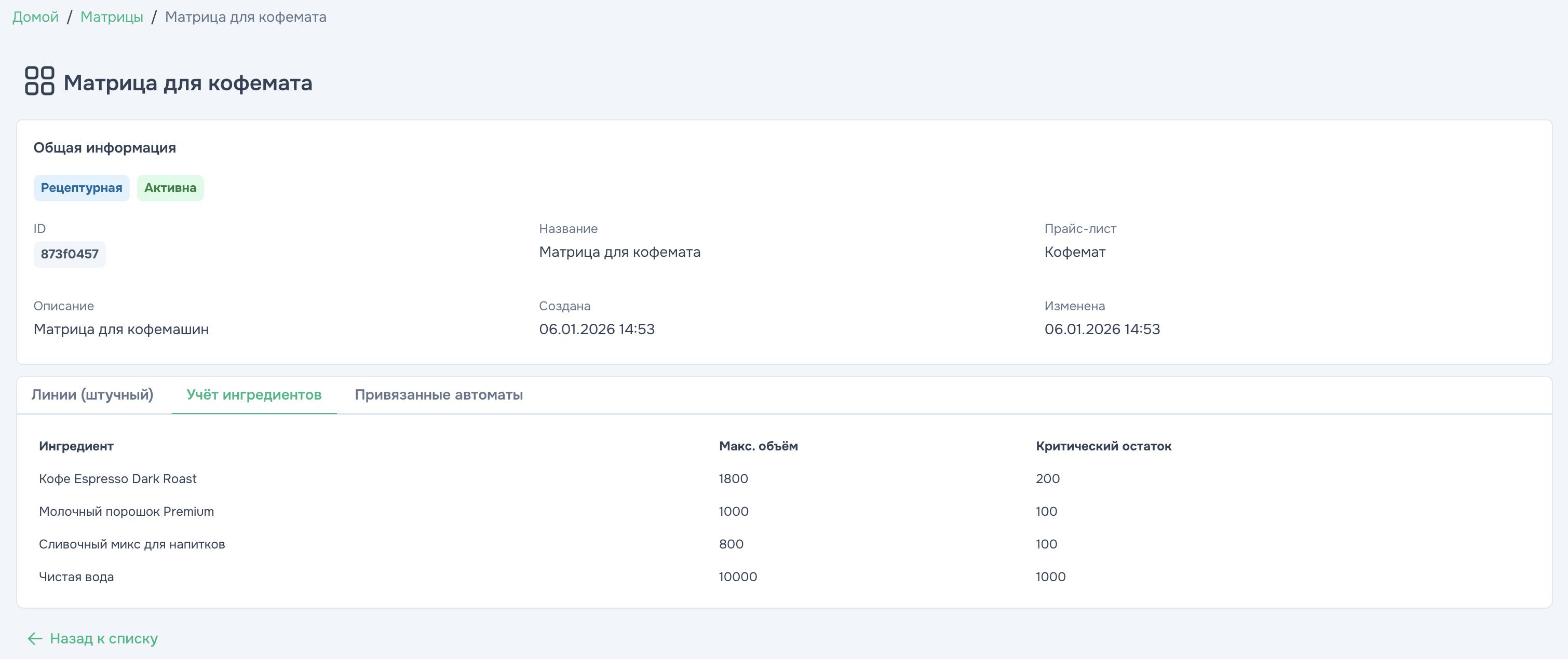Click the Активна status badge
This screenshot has height=659, width=1568.
point(170,188)
